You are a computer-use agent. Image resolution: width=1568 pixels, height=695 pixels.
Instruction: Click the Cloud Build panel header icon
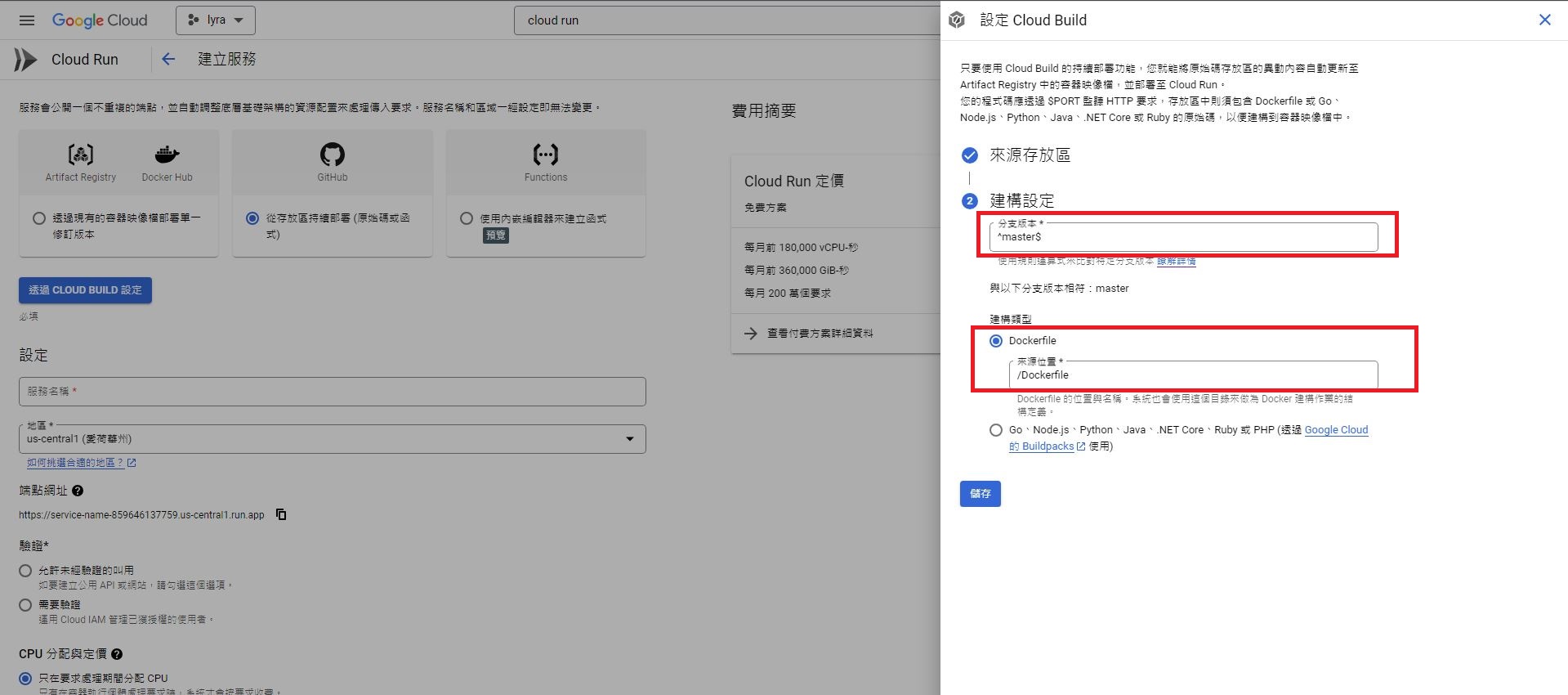pyautogui.click(x=957, y=20)
